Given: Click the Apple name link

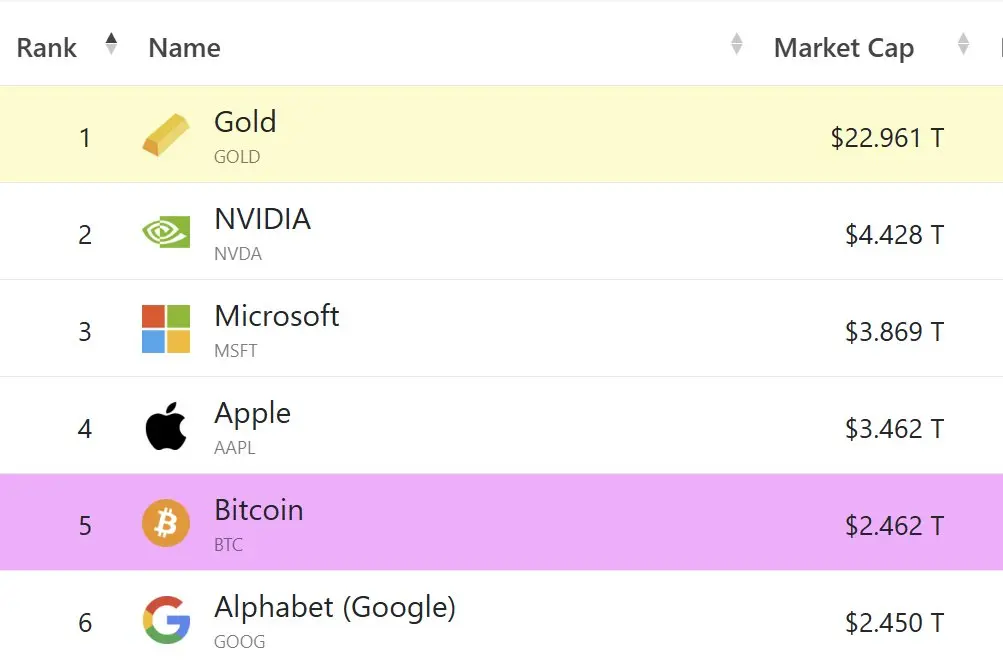Looking at the screenshot, I should [x=252, y=415].
